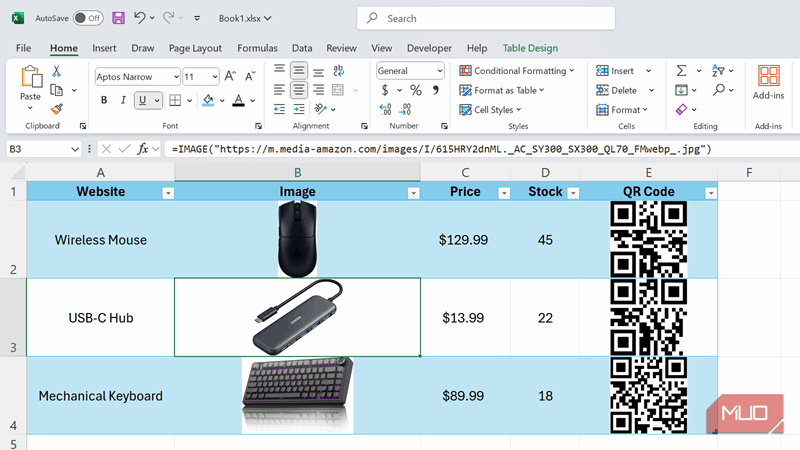The width and height of the screenshot is (800, 450).
Task: Click the Cut scissors icon
Action: tap(57, 71)
